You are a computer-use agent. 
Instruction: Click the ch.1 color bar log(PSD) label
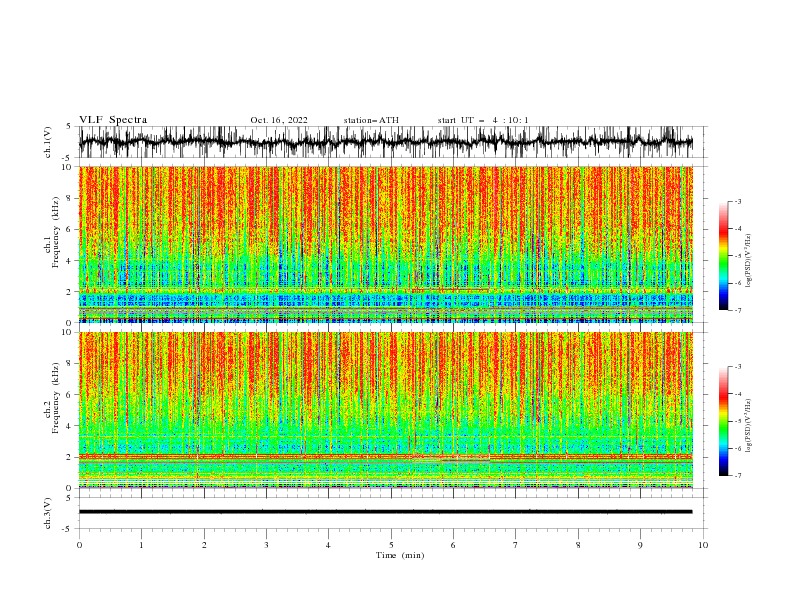tap(748, 261)
